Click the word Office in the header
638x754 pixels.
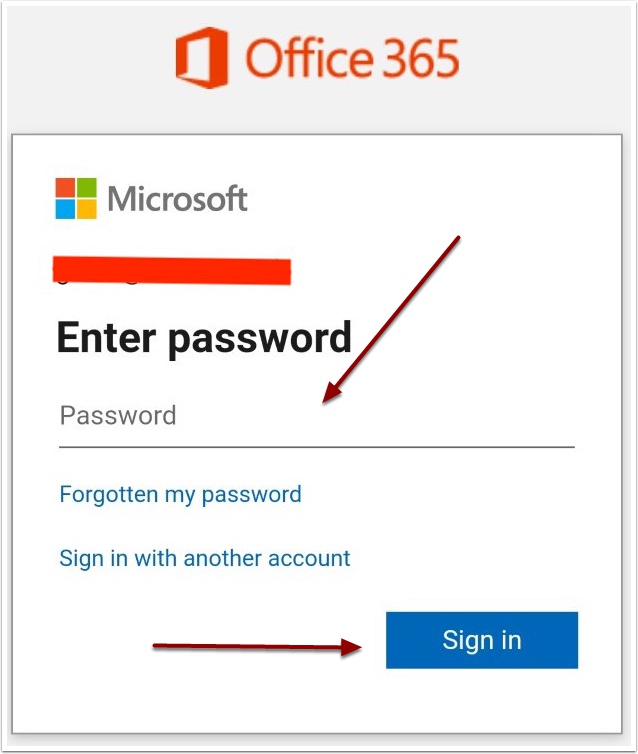[310, 58]
